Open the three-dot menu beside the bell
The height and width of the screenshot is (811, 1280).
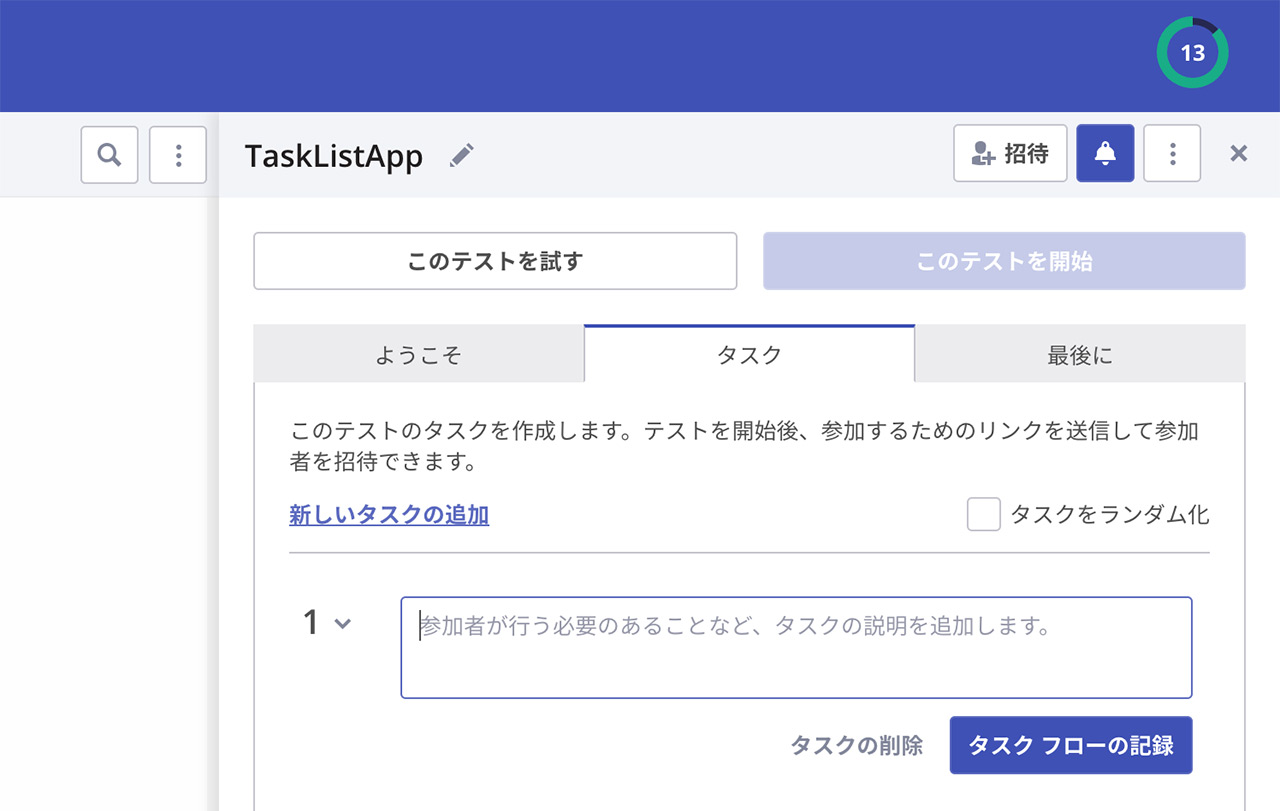tap(1172, 153)
